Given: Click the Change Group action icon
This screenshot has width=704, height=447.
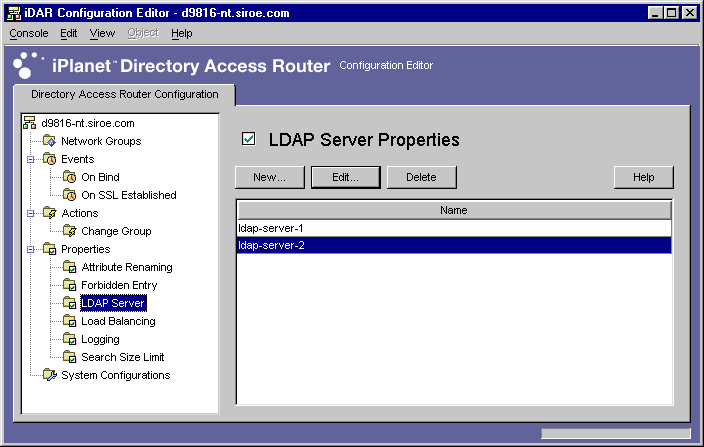Looking at the screenshot, I should (70, 231).
